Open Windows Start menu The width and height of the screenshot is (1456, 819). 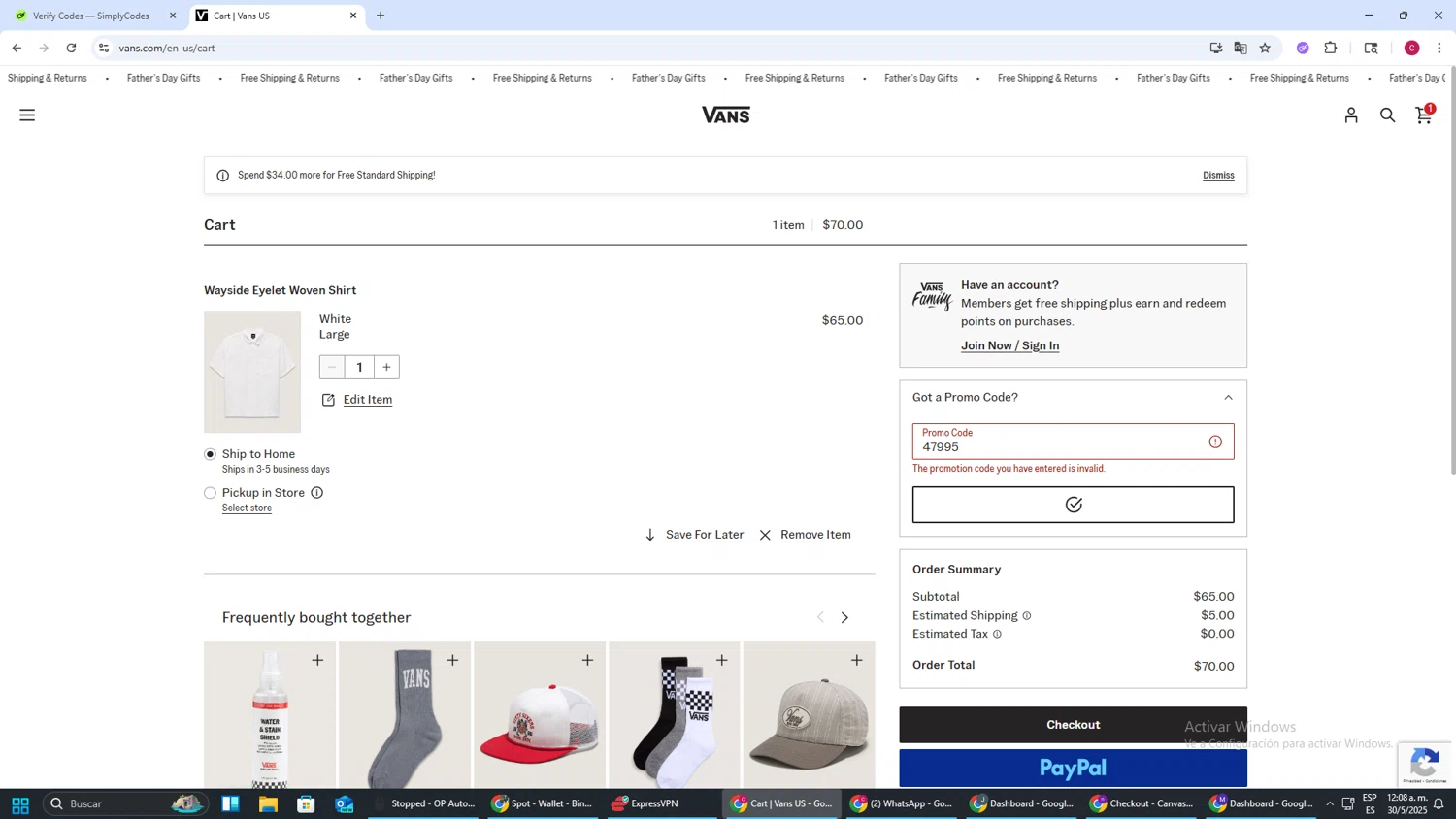tap(19, 804)
